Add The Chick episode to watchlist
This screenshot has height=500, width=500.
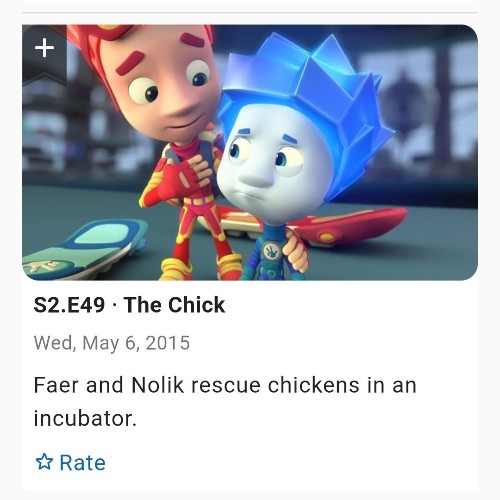[44, 53]
